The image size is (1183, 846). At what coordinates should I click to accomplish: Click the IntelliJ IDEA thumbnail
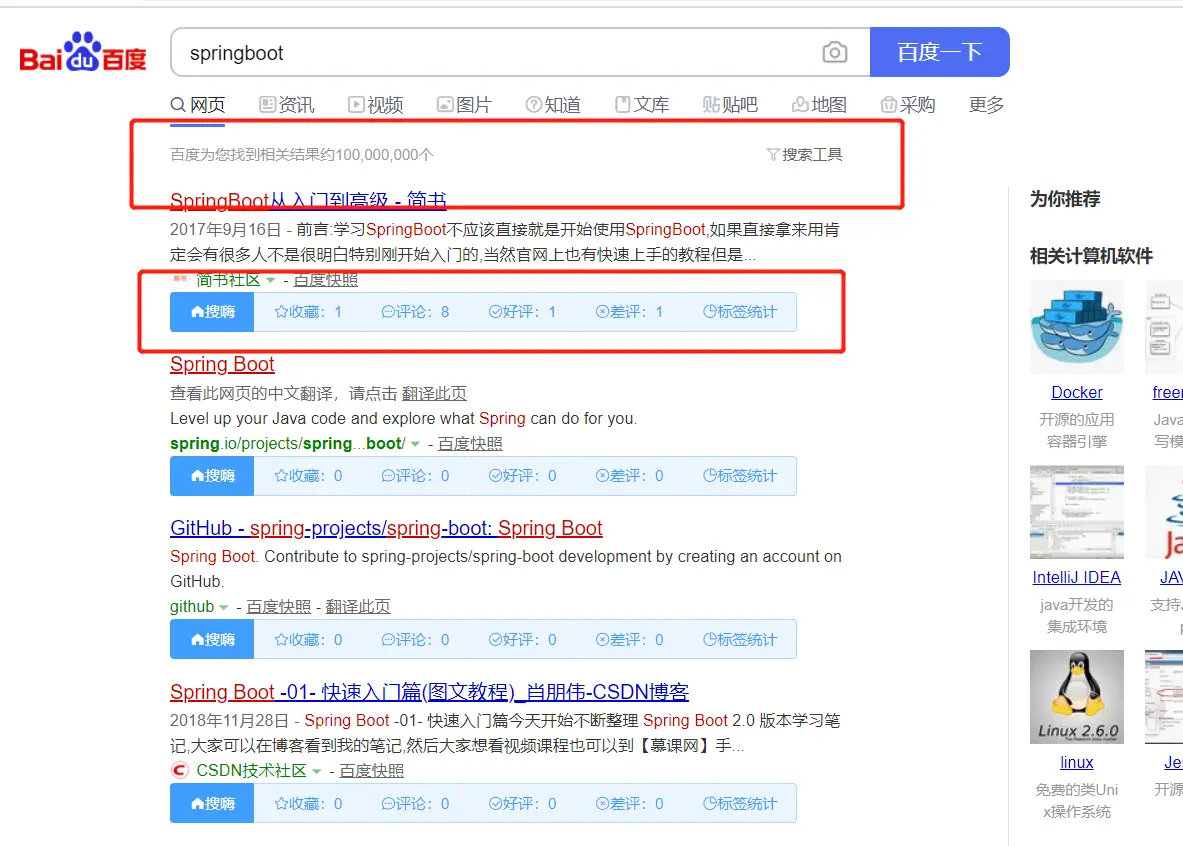tap(1077, 512)
